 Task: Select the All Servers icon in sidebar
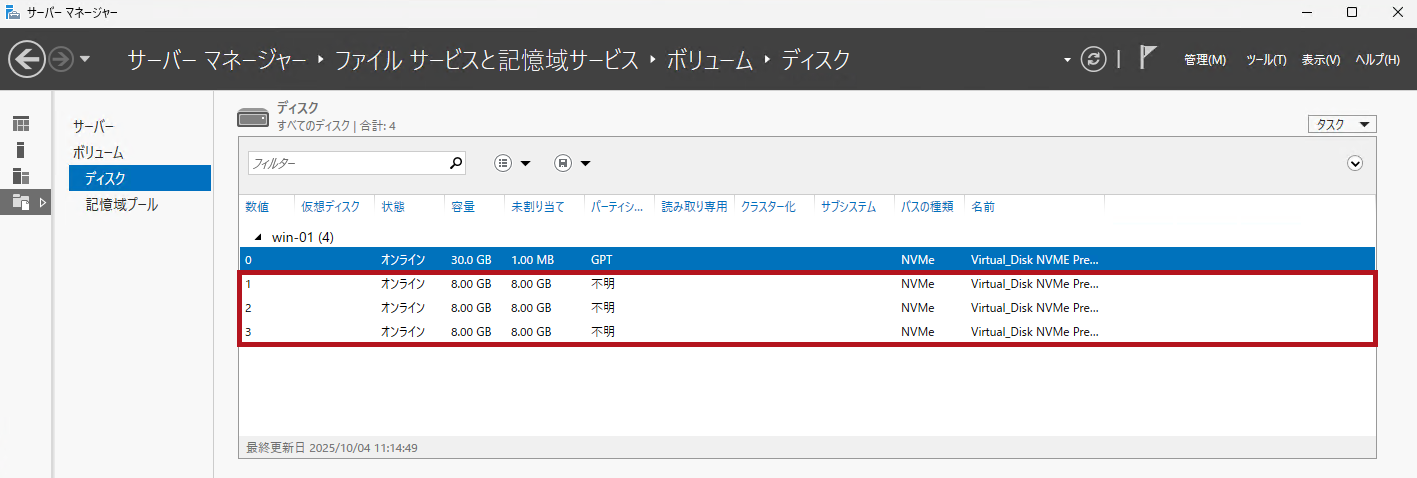21,176
